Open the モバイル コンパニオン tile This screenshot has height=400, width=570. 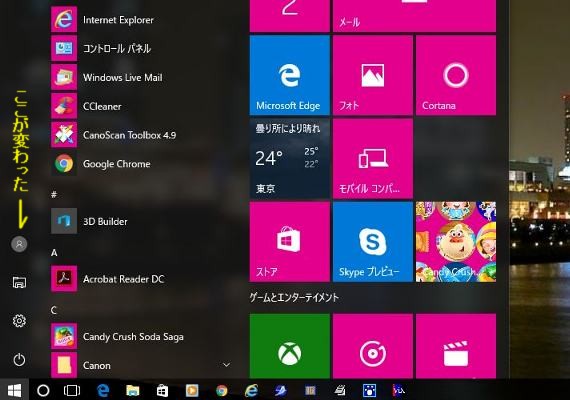[x=373, y=159]
